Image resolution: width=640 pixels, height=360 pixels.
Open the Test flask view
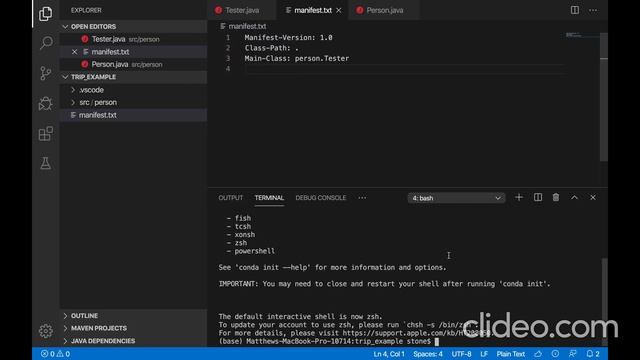pos(45,163)
